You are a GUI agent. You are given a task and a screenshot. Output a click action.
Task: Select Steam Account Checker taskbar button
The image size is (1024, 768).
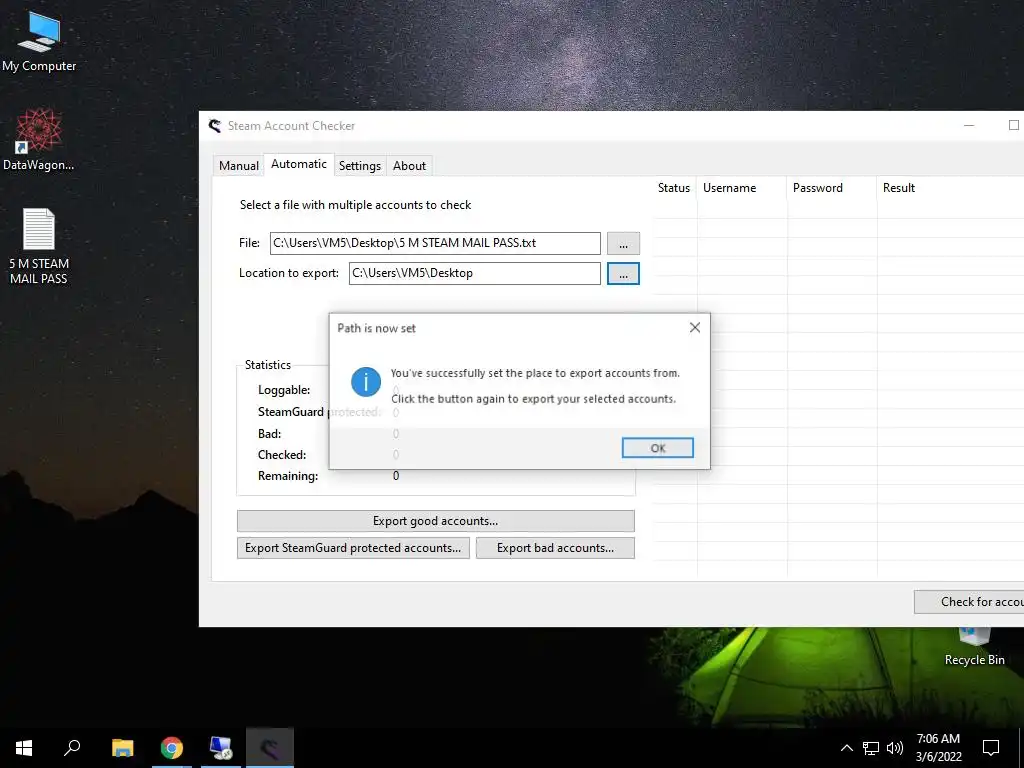270,748
